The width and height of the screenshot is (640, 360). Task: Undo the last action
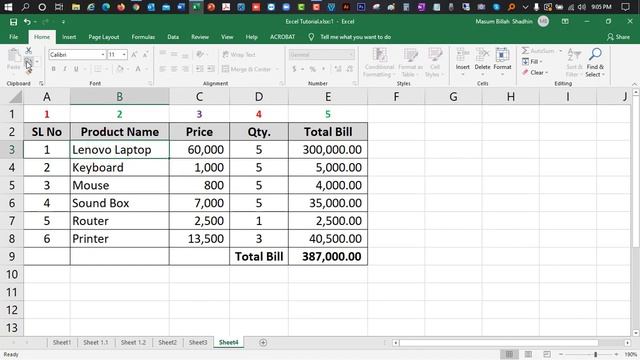27,22
